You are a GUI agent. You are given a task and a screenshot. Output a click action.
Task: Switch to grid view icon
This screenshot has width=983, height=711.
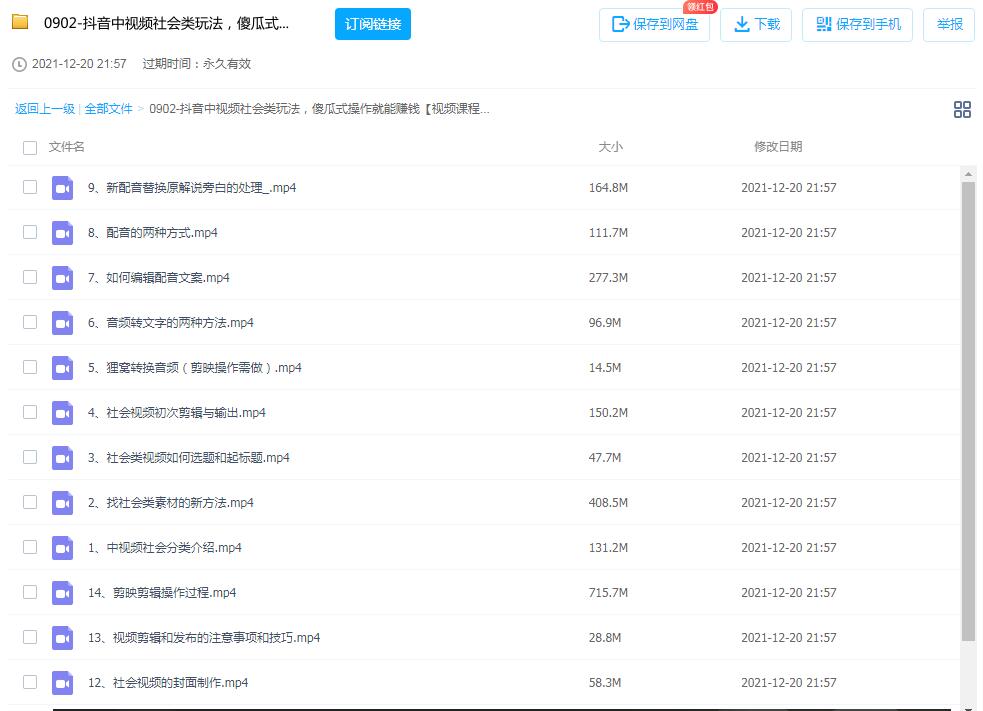point(962,110)
